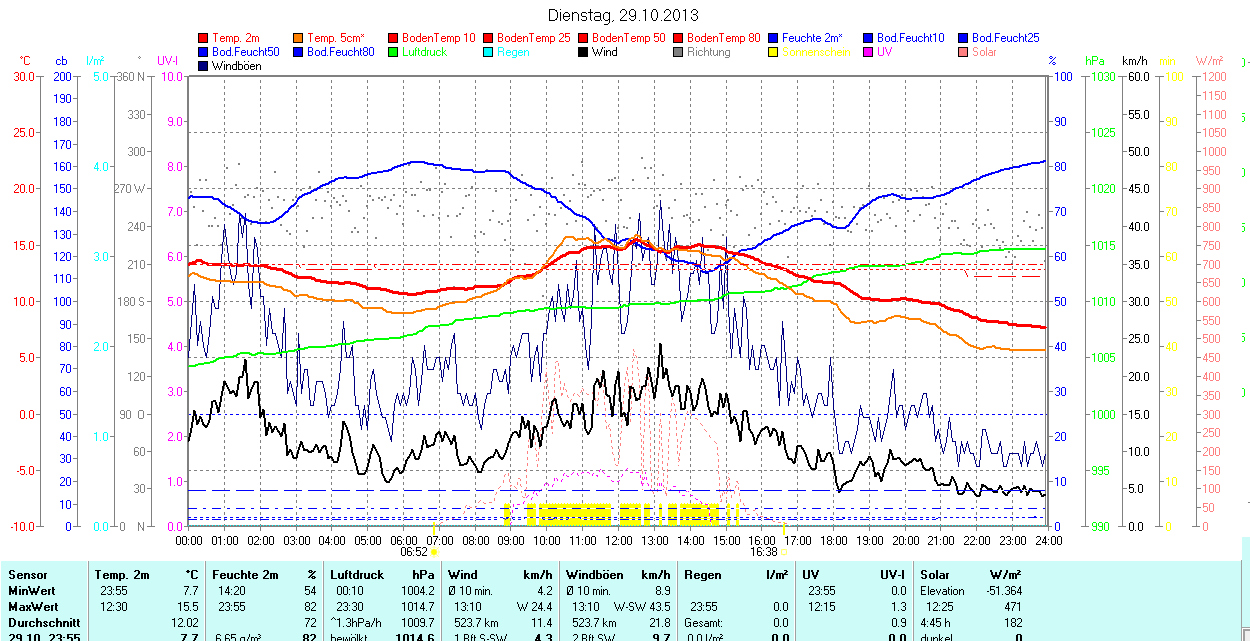The height and width of the screenshot is (641, 1250).
Task: Click the °C axis unit label
Action: pos(25,61)
